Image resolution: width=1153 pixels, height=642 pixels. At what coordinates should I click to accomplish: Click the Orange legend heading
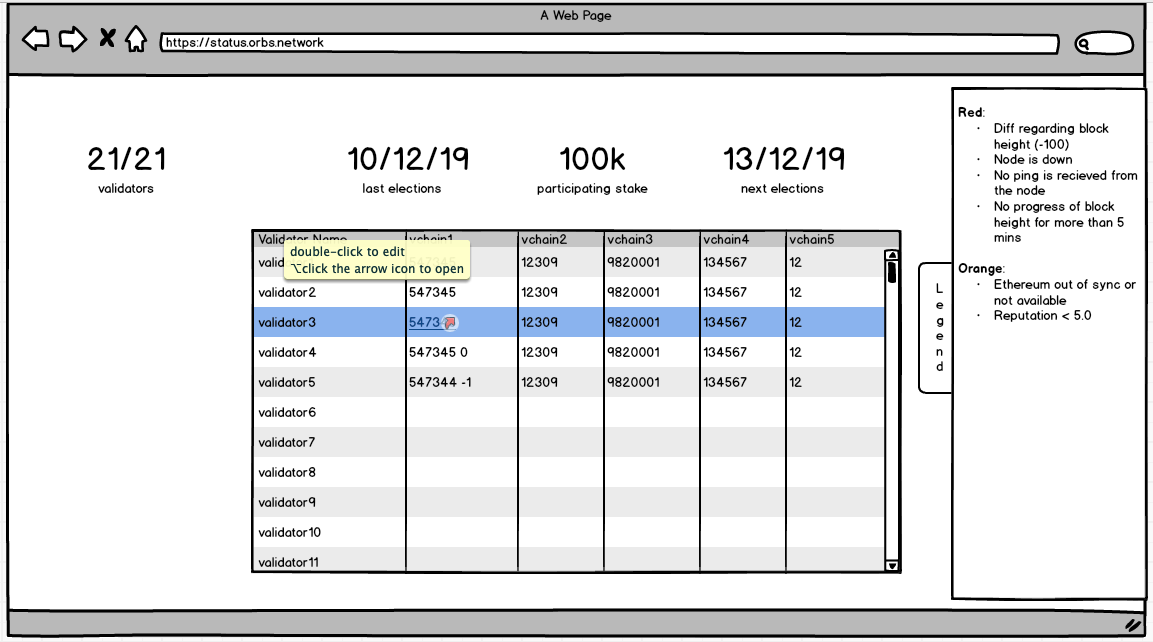[981, 268]
